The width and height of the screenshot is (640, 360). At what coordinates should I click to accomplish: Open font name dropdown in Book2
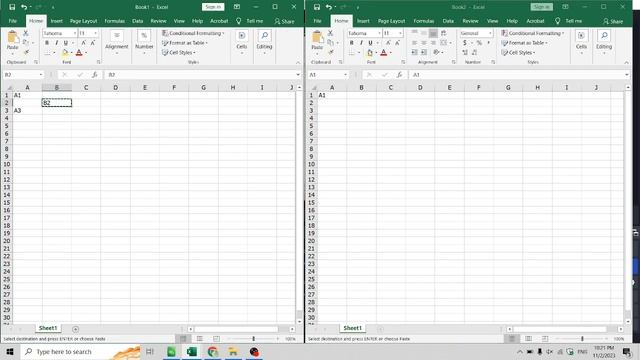pyautogui.click(x=379, y=33)
